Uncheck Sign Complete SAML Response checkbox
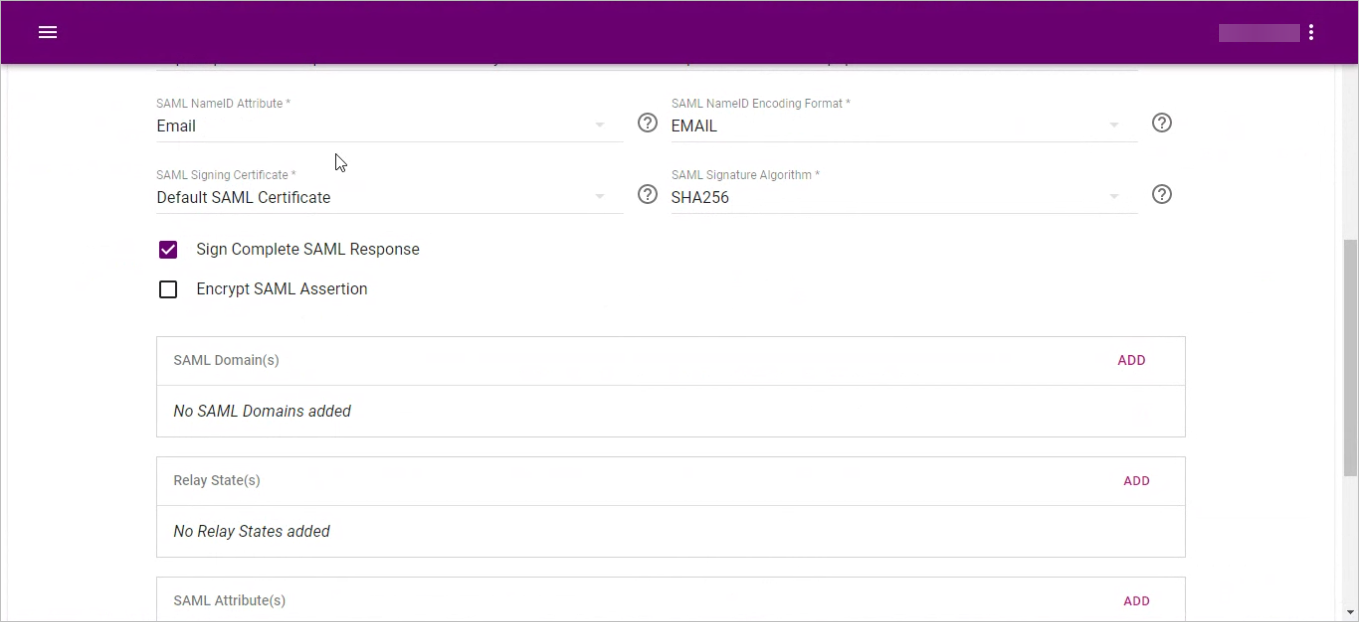Image resolution: width=1359 pixels, height=622 pixels. [x=168, y=250]
